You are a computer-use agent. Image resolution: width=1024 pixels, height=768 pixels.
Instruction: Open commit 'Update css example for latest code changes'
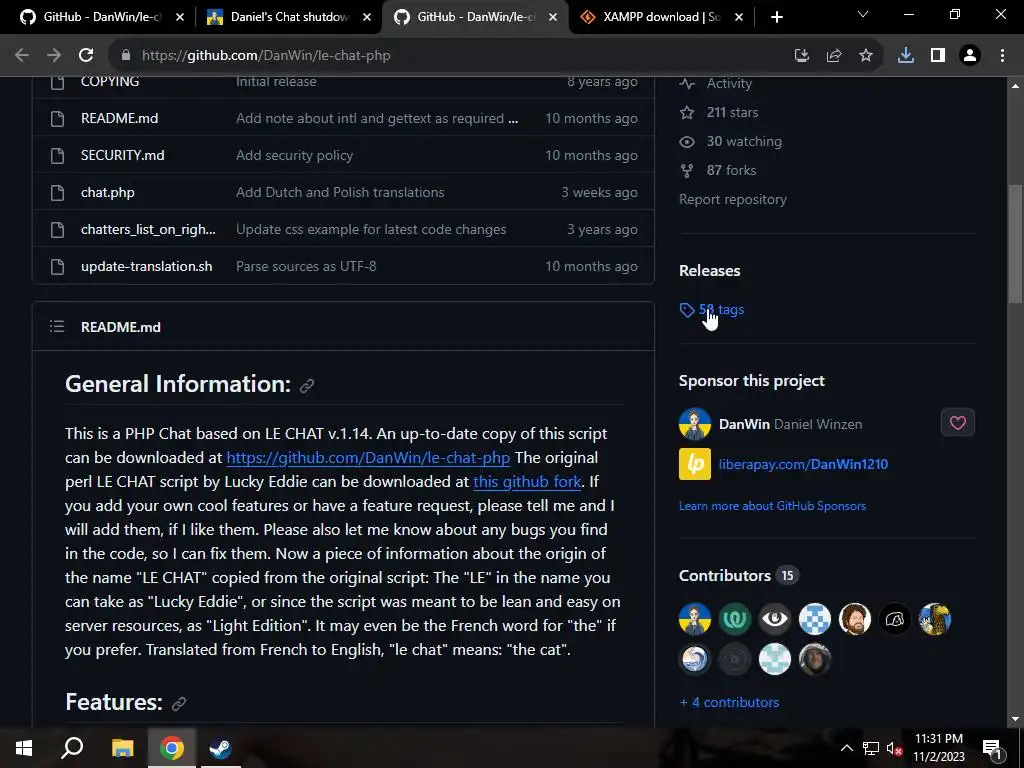point(371,229)
